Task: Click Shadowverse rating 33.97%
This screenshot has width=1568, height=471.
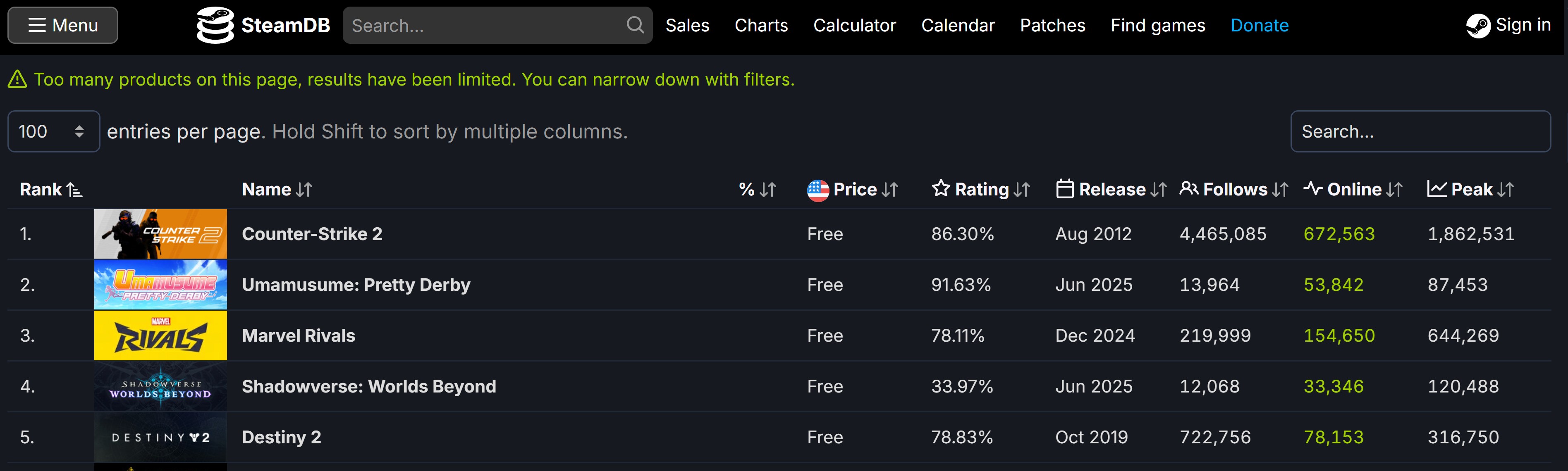Action: [962, 386]
